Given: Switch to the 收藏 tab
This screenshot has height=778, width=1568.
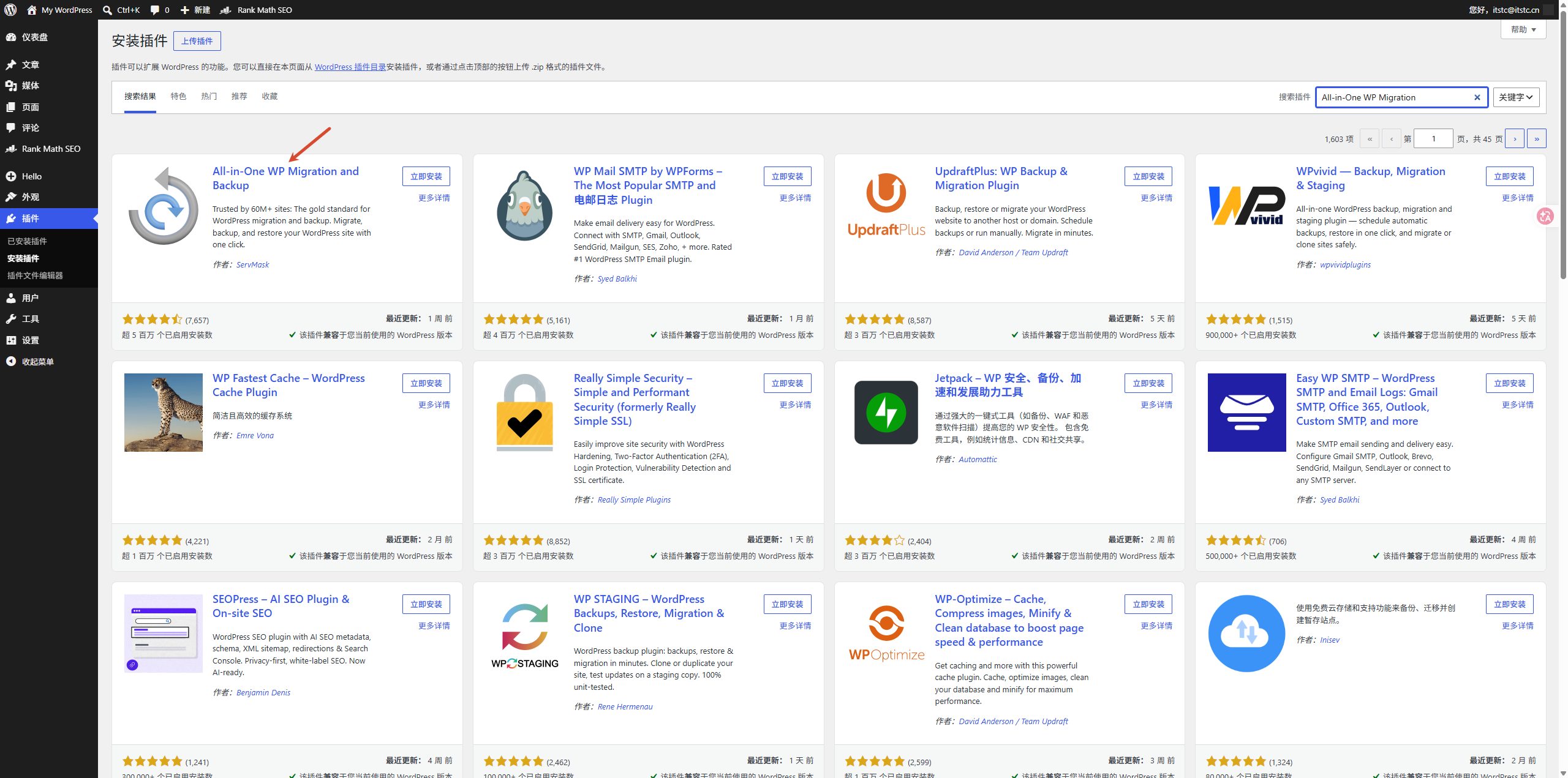Looking at the screenshot, I should (269, 97).
